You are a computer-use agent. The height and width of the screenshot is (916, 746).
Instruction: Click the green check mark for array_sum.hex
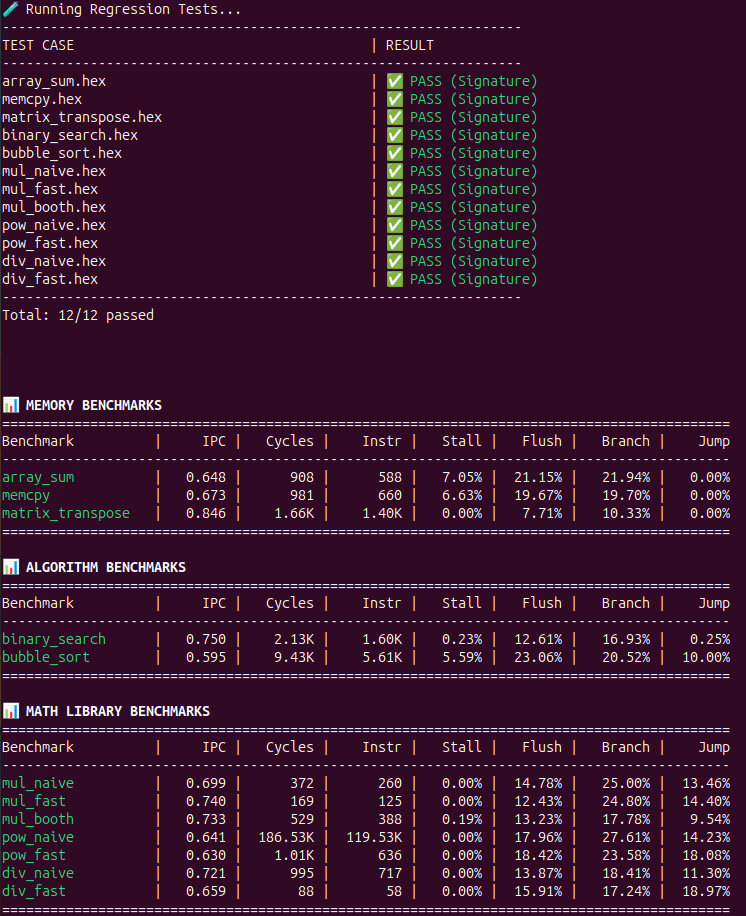pyautogui.click(x=394, y=81)
